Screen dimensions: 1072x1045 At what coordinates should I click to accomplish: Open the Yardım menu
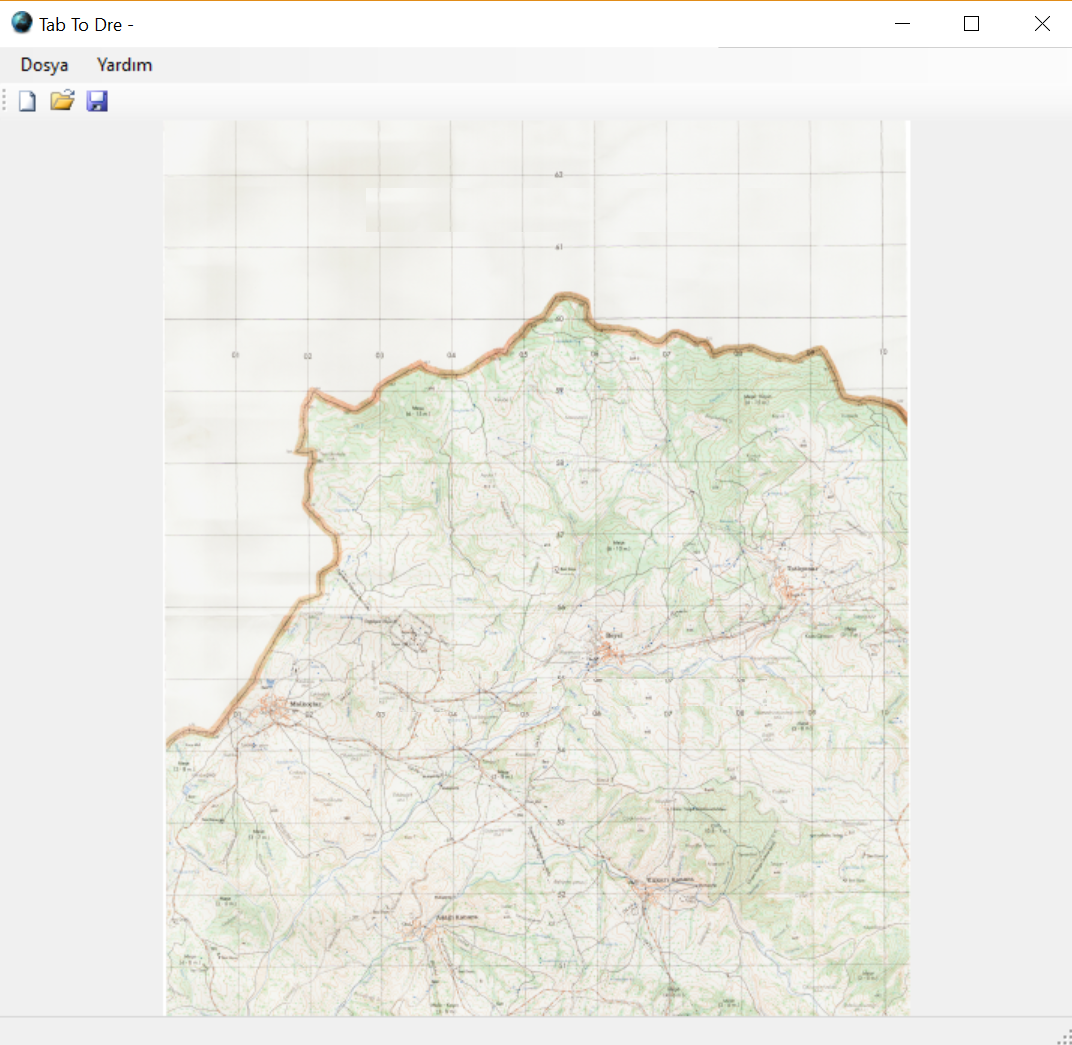[x=124, y=65]
